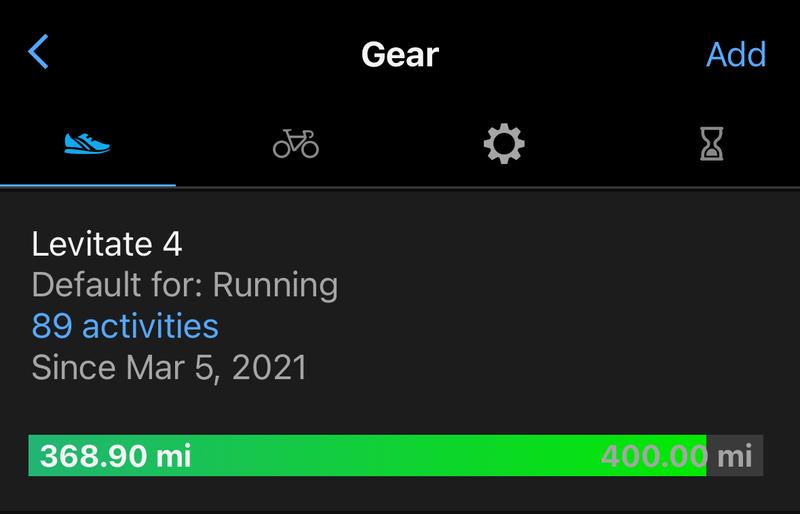Switch to the bicycle gear tab
Viewport: 800px width, 514px height.
(296, 145)
